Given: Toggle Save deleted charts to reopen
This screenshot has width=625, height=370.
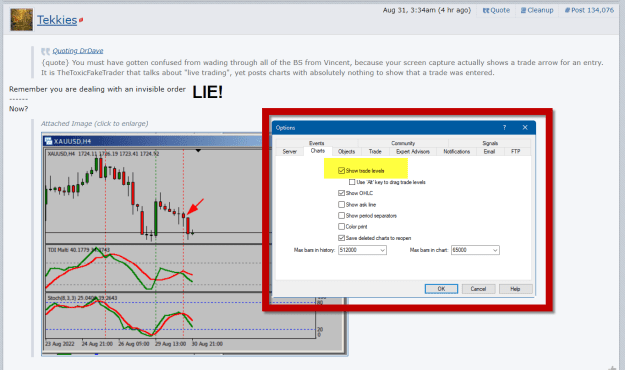Looking at the screenshot, I should pyautogui.click(x=341, y=238).
